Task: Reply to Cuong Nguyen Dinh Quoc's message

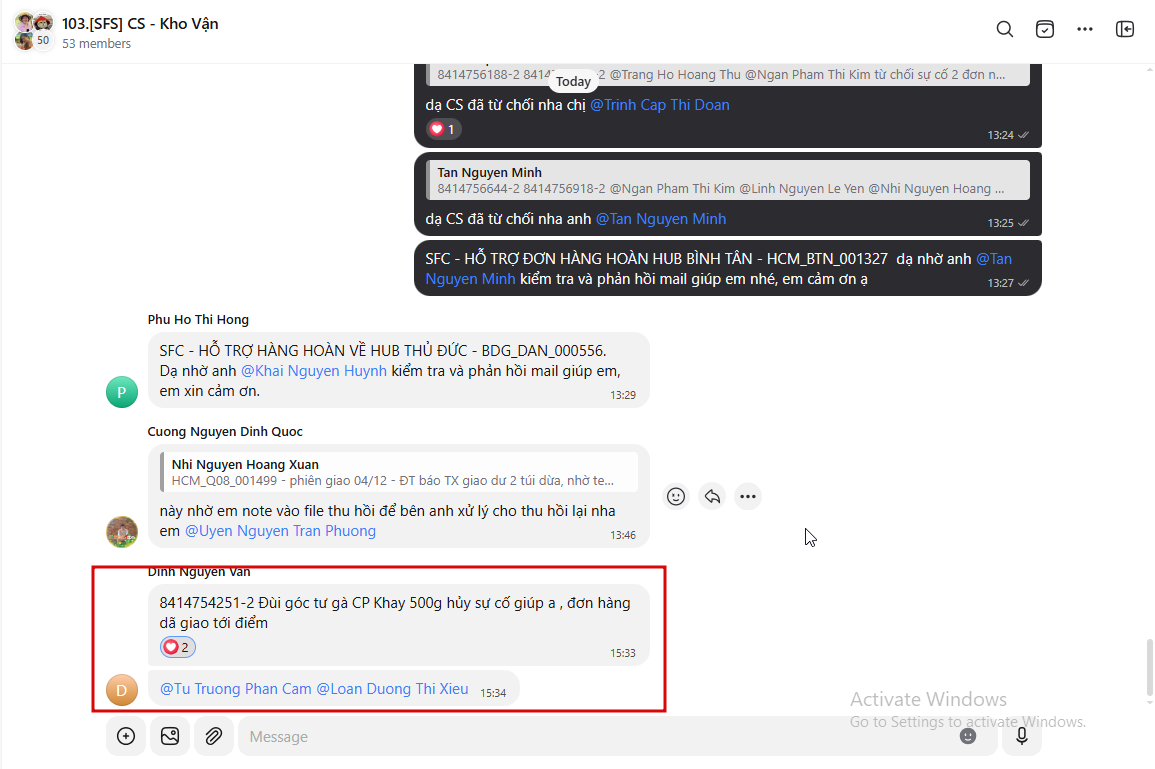Action: [x=712, y=496]
